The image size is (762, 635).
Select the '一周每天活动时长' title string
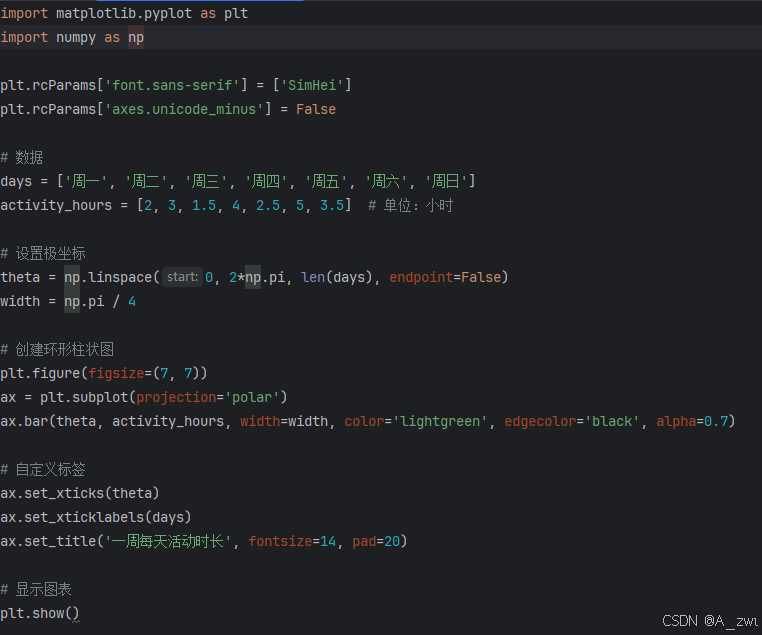pos(168,541)
